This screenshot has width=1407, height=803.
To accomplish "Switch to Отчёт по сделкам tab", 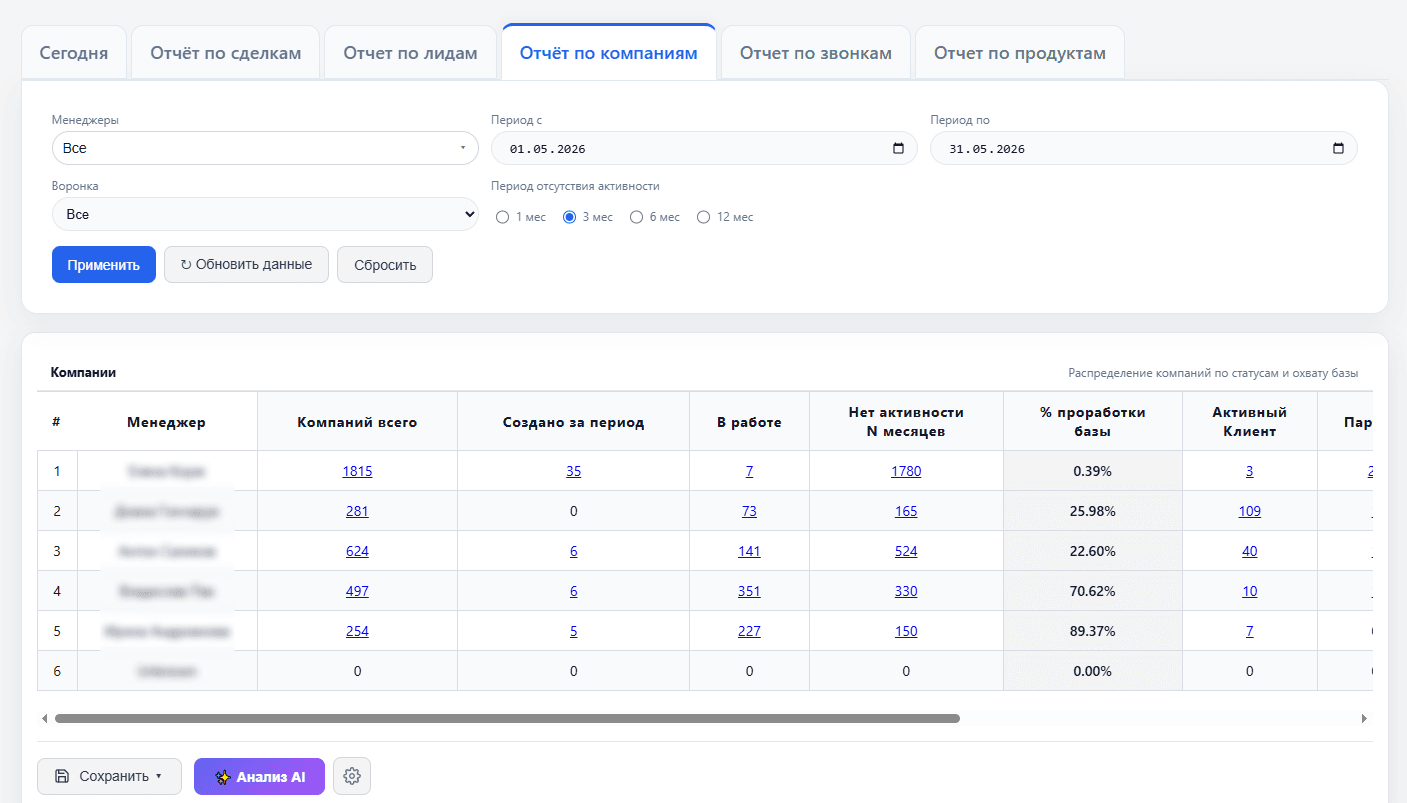I will click(226, 53).
